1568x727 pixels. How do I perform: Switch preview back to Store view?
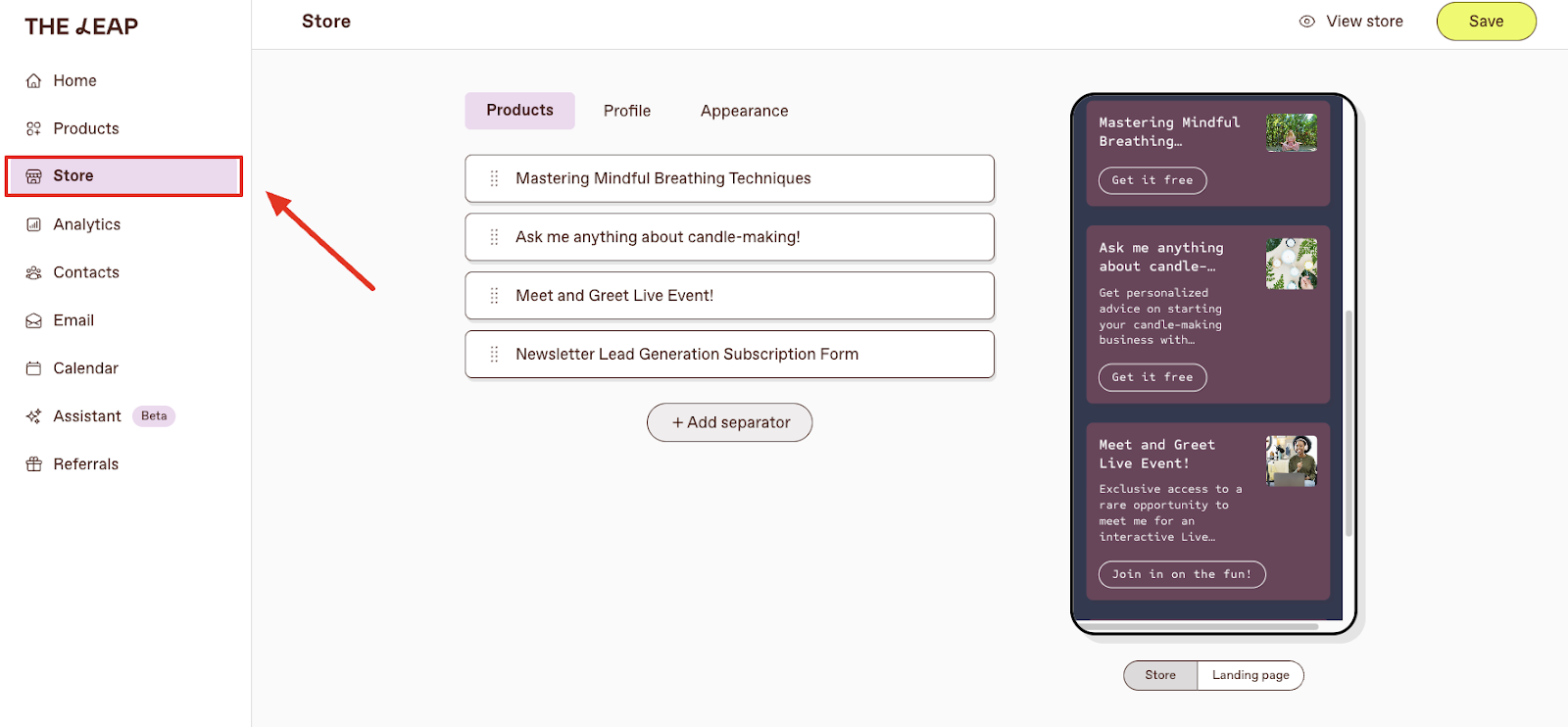click(1159, 675)
